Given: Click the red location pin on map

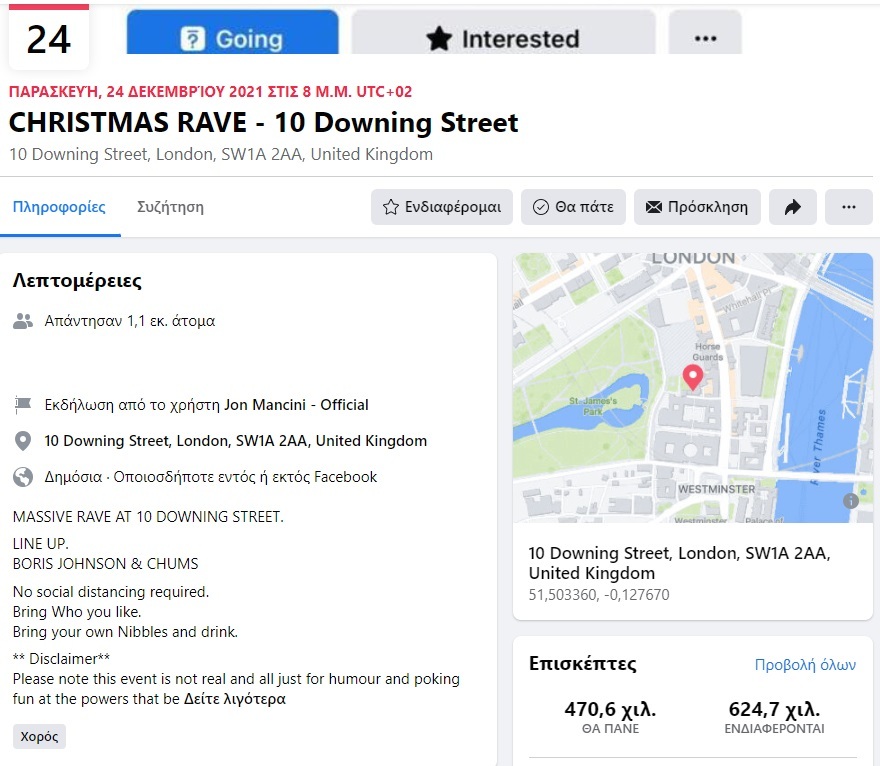Looking at the screenshot, I should click(x=692, y=377).
